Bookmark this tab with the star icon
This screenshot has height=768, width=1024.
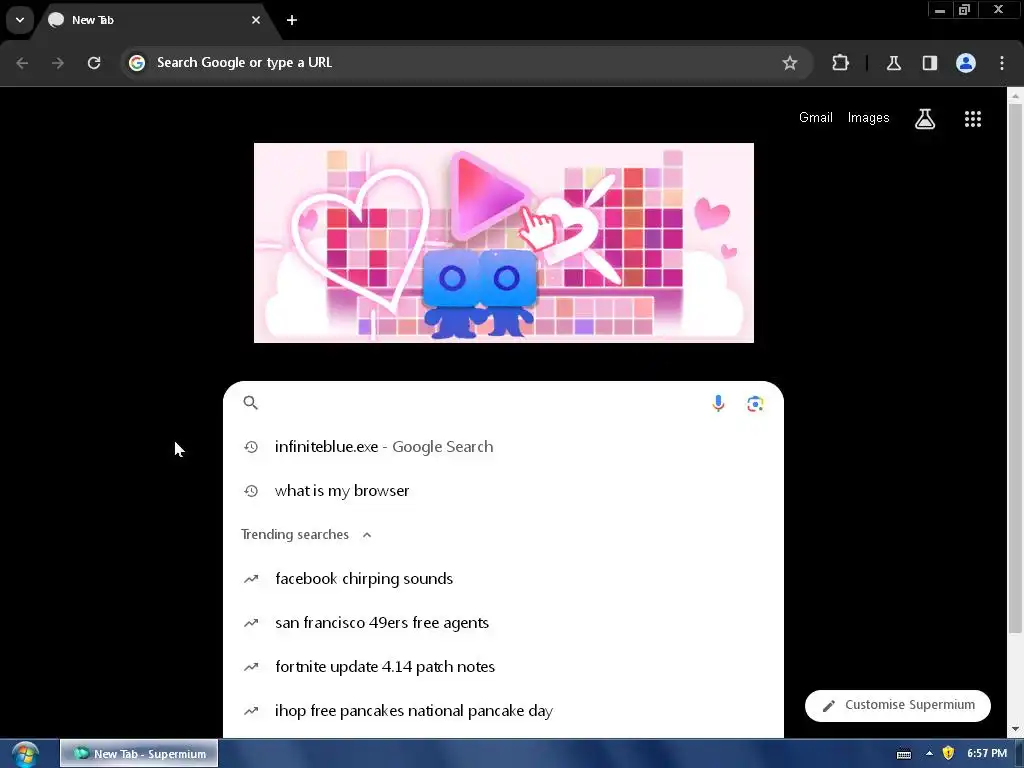click(x=790, y=63)
